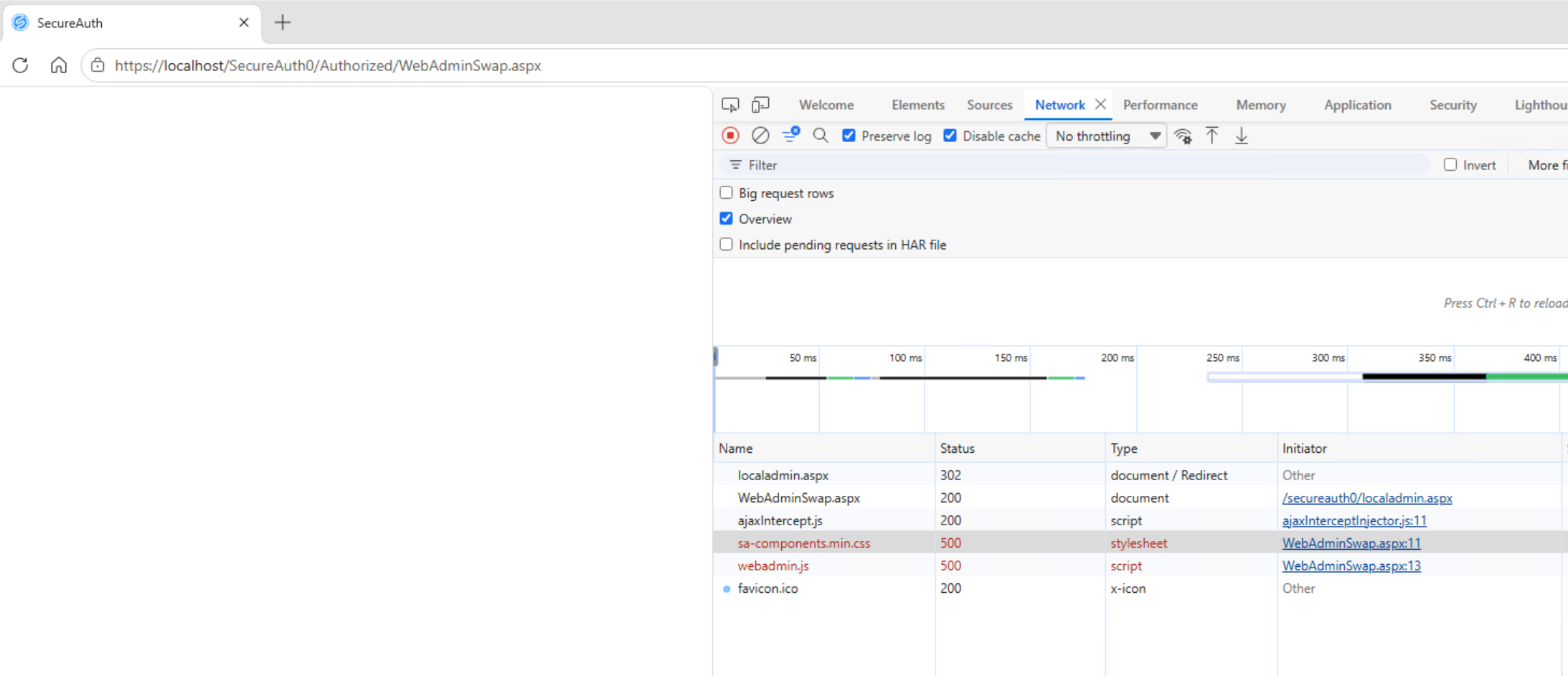Image resolution: width=1568 pixels, height=676 pixels.
Task: Open the Performance tab
Action: click(x=1161, y=105)
